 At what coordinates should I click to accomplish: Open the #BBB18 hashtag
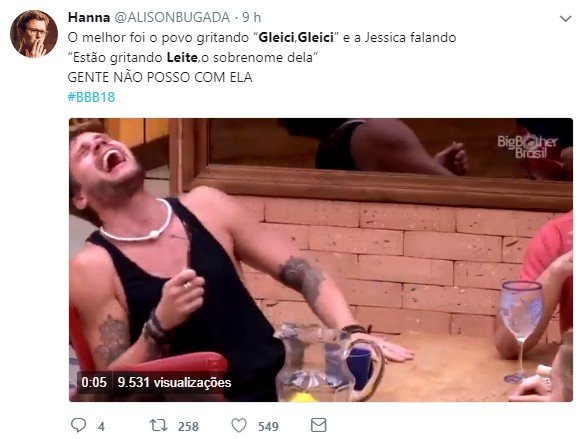click(91, 97)
